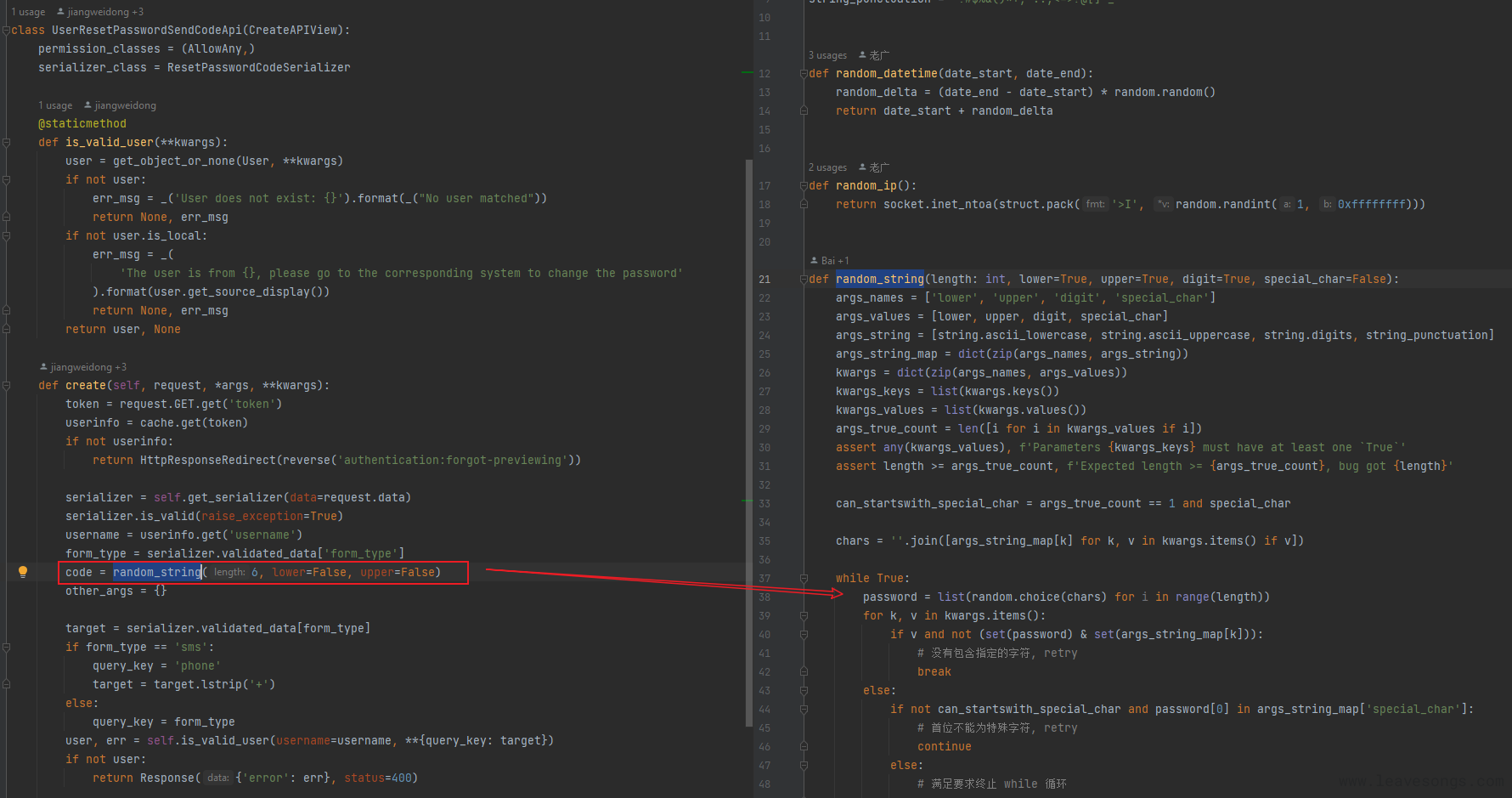
Task: Click the 'fmt:' parameter hint in struct.pack
Action: pyautogui.click(x=1095, y=204)
